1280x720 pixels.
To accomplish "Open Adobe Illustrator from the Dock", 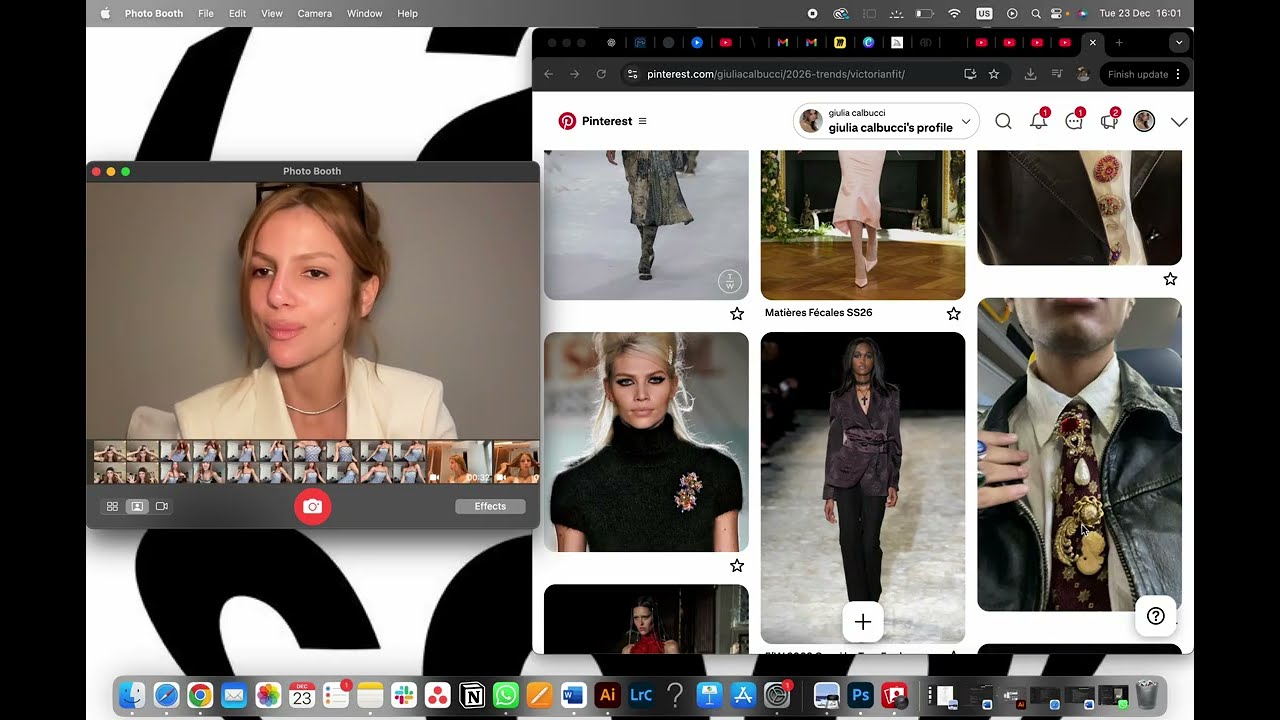I will [x=607, y=695].
